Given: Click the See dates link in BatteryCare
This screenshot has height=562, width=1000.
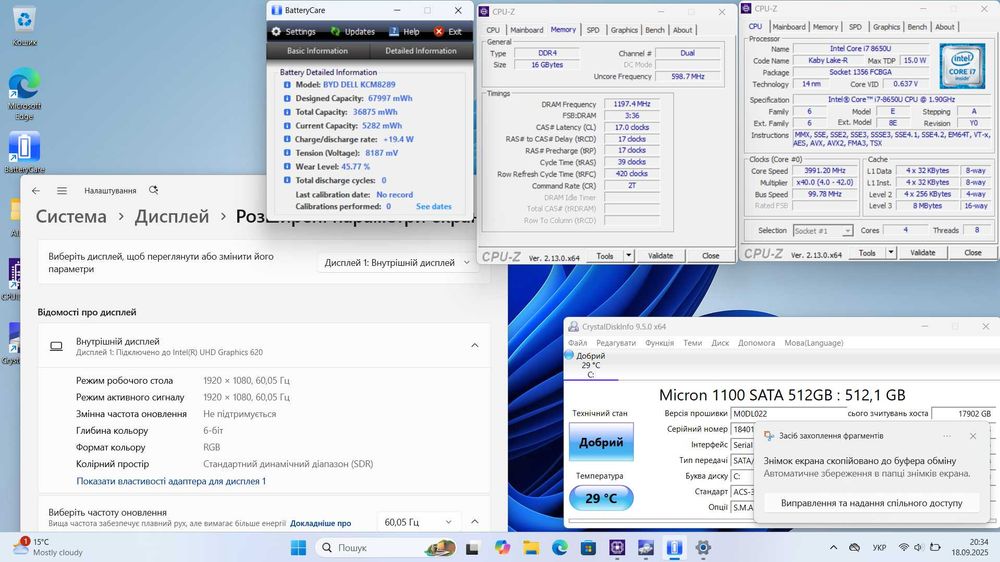Looking at the screenshot, I should pos(434,207).
